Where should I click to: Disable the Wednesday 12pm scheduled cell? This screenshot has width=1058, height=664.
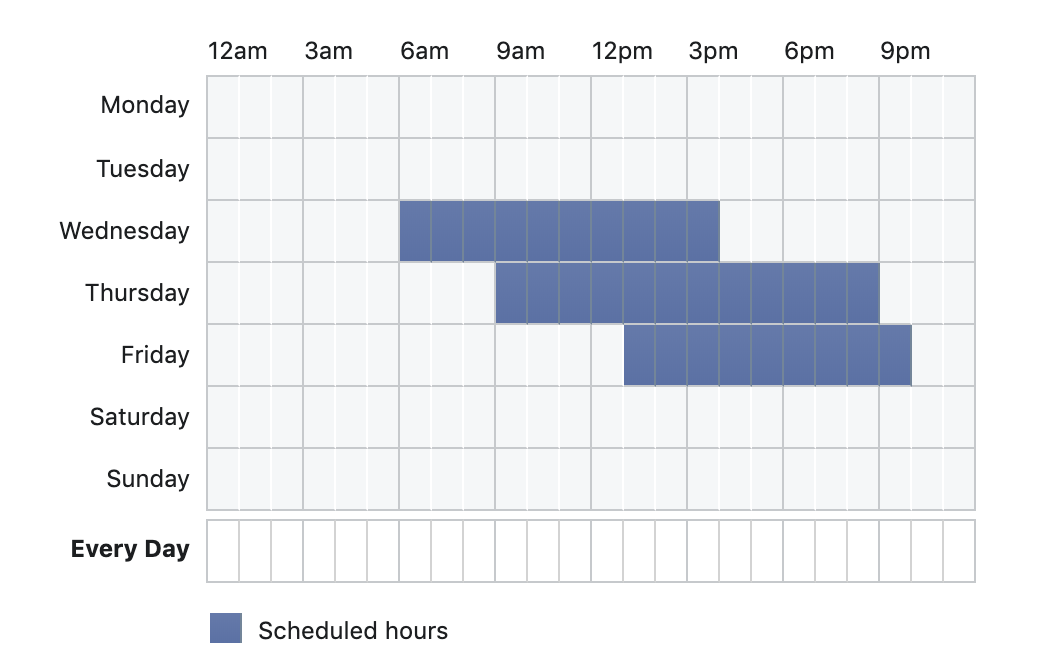click(x=607, y=231)
